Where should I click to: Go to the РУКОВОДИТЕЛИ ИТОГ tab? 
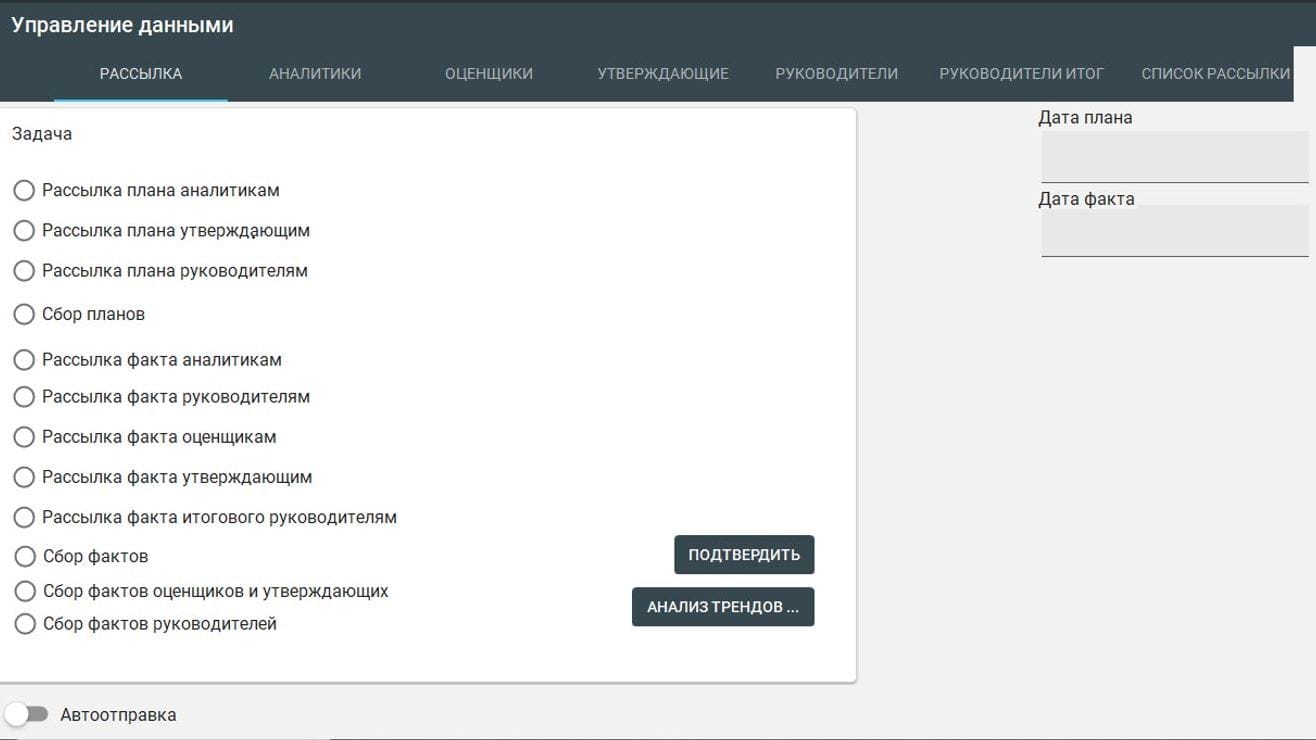(x=1021, y=73)
